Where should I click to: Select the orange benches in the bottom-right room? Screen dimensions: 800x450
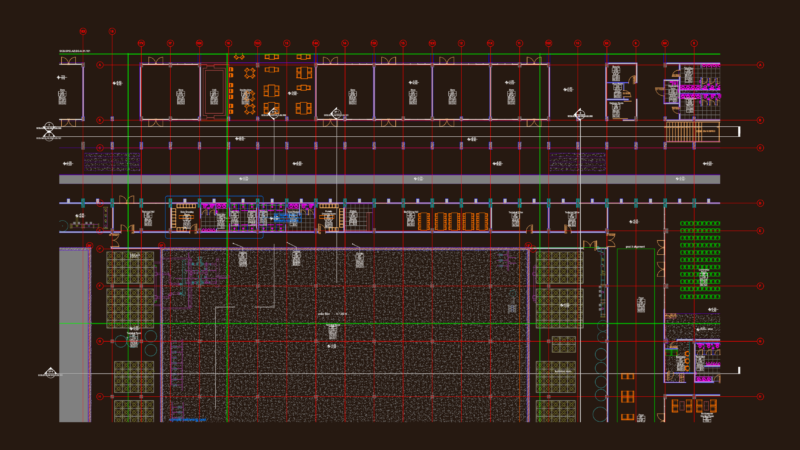pos(694,406)
